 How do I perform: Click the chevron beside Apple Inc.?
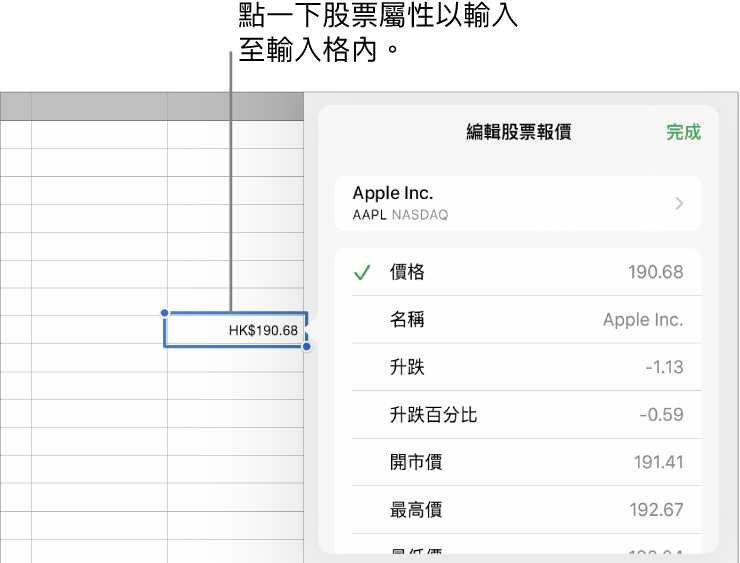pyautogui.click(x=679, y=203)
